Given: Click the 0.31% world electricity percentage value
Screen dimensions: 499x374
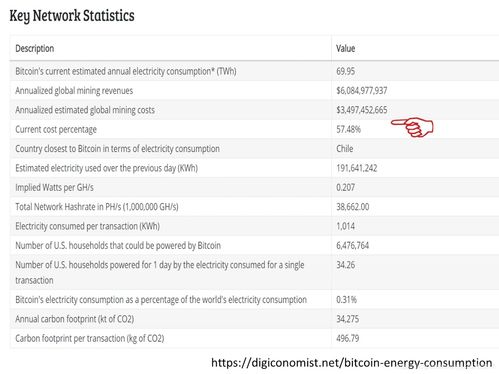Looking at the screenshot, I should click(x=346, y=299).
